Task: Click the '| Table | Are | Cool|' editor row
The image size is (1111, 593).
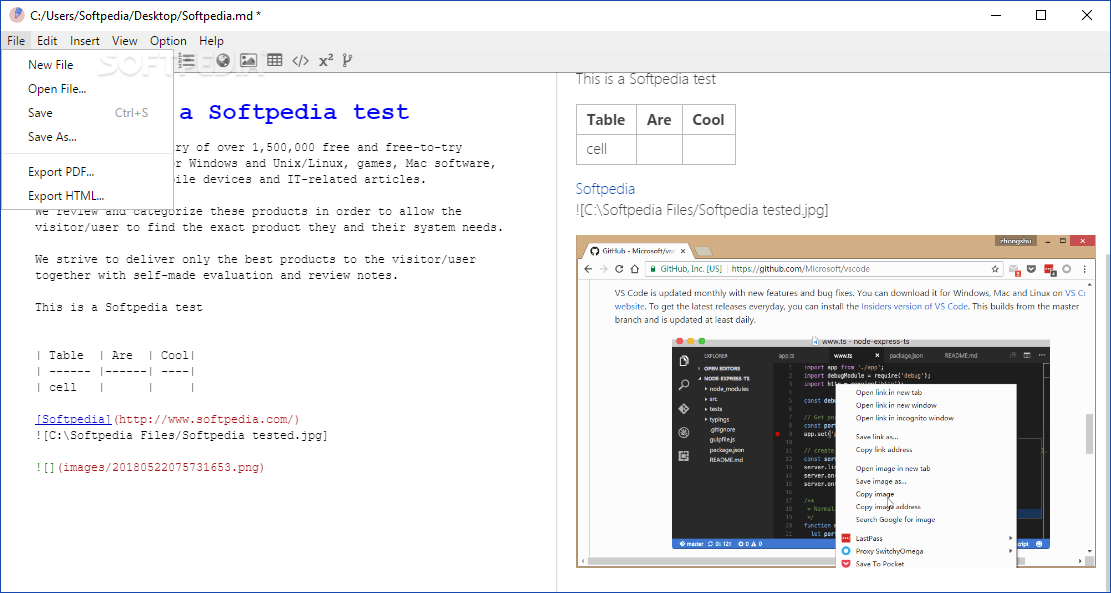Action: pos(115,356)
